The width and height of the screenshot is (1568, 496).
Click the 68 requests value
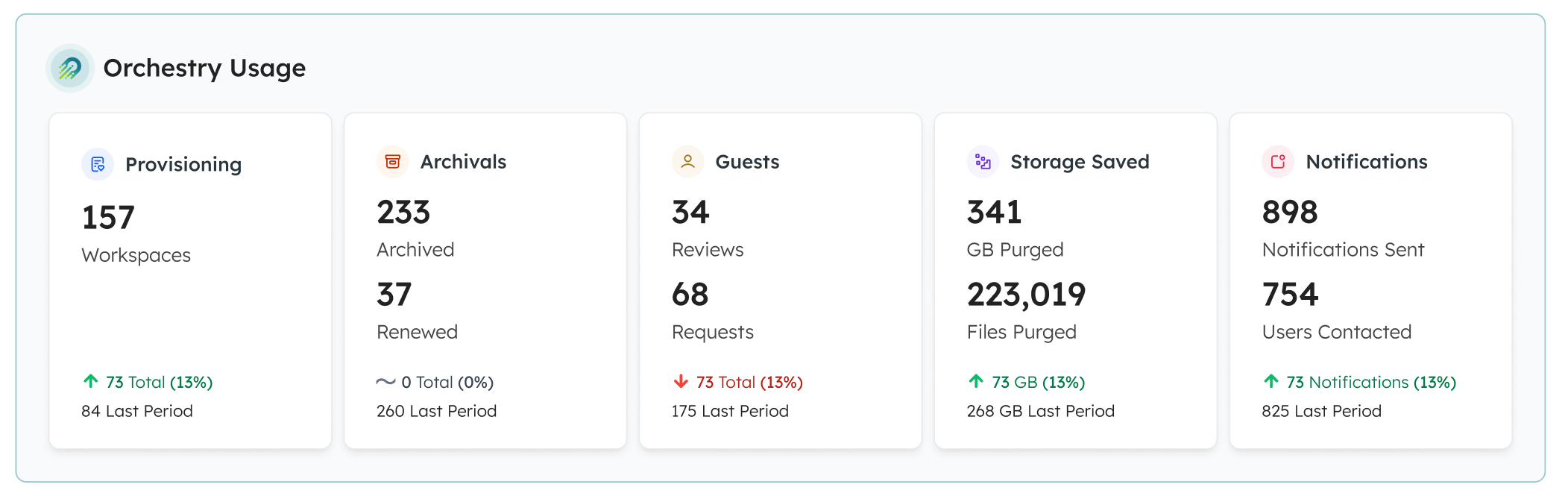pyautogui.click(x=690, y=295)
